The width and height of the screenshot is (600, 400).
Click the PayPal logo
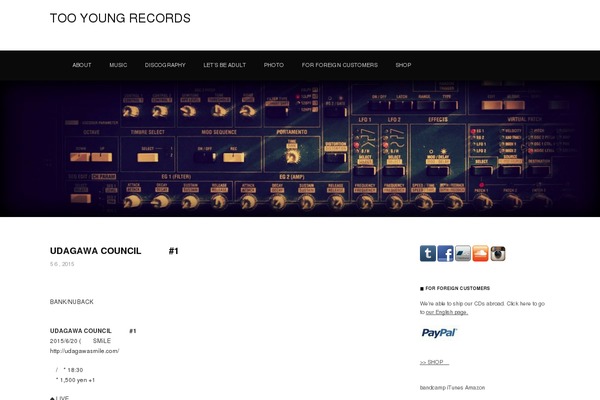click(439, 333)
